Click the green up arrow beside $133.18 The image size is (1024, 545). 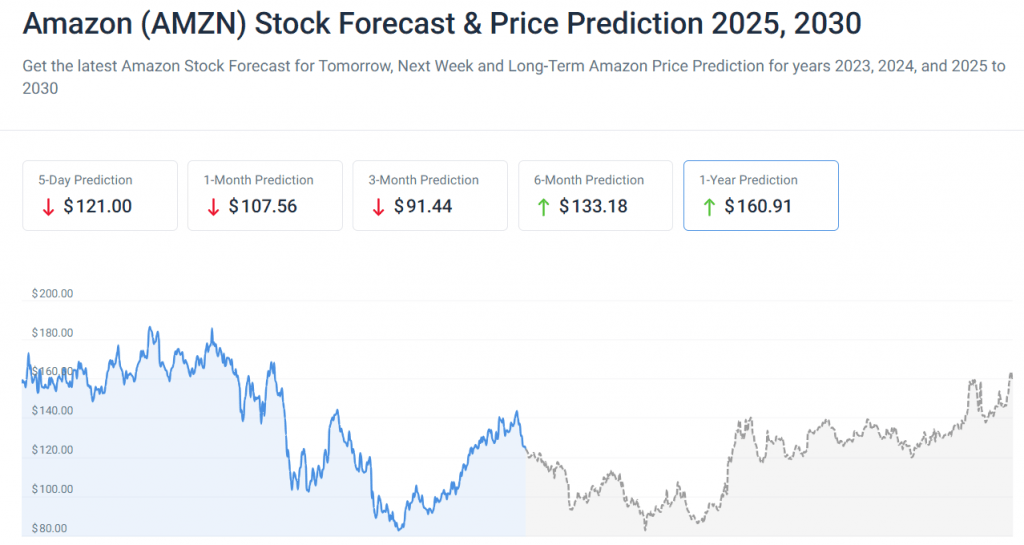(542, 207)
